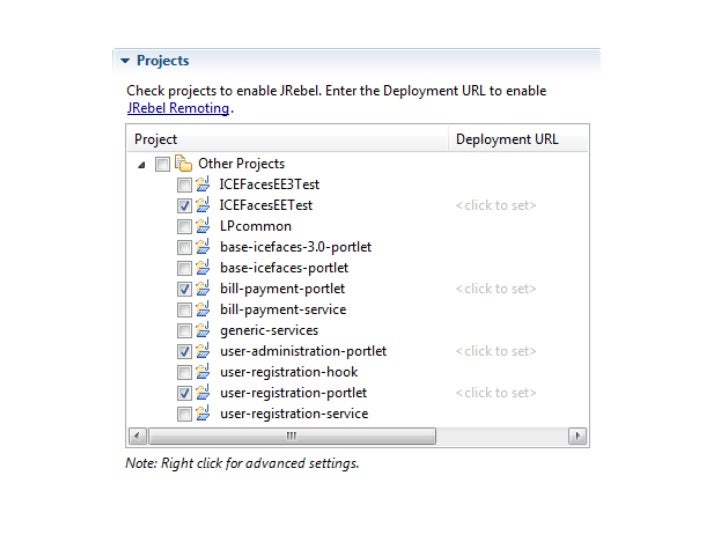Click the Deployment URL column header
728x546 pixels.
click(x=518, y=139)
